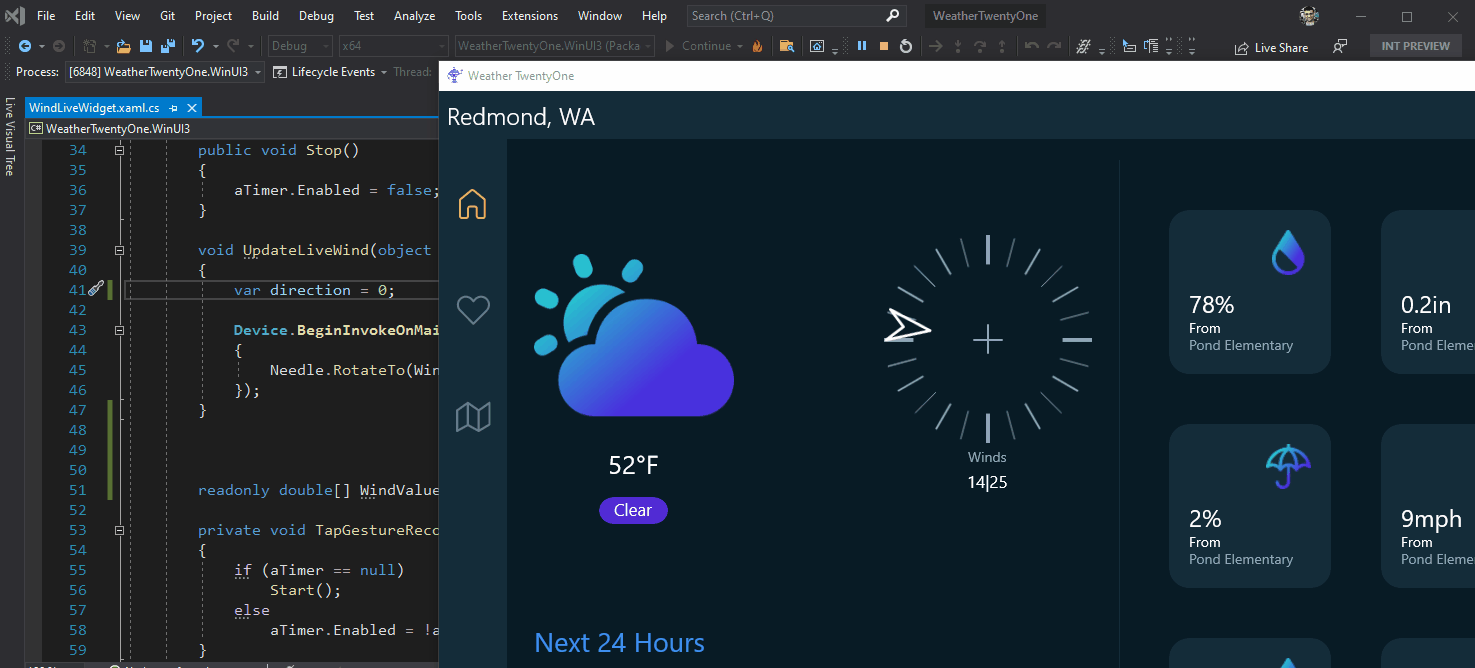The height and width of the screenshot is (668, 1475).
Task: Click the Next 24 Hours heading
Action: point(619,643)
